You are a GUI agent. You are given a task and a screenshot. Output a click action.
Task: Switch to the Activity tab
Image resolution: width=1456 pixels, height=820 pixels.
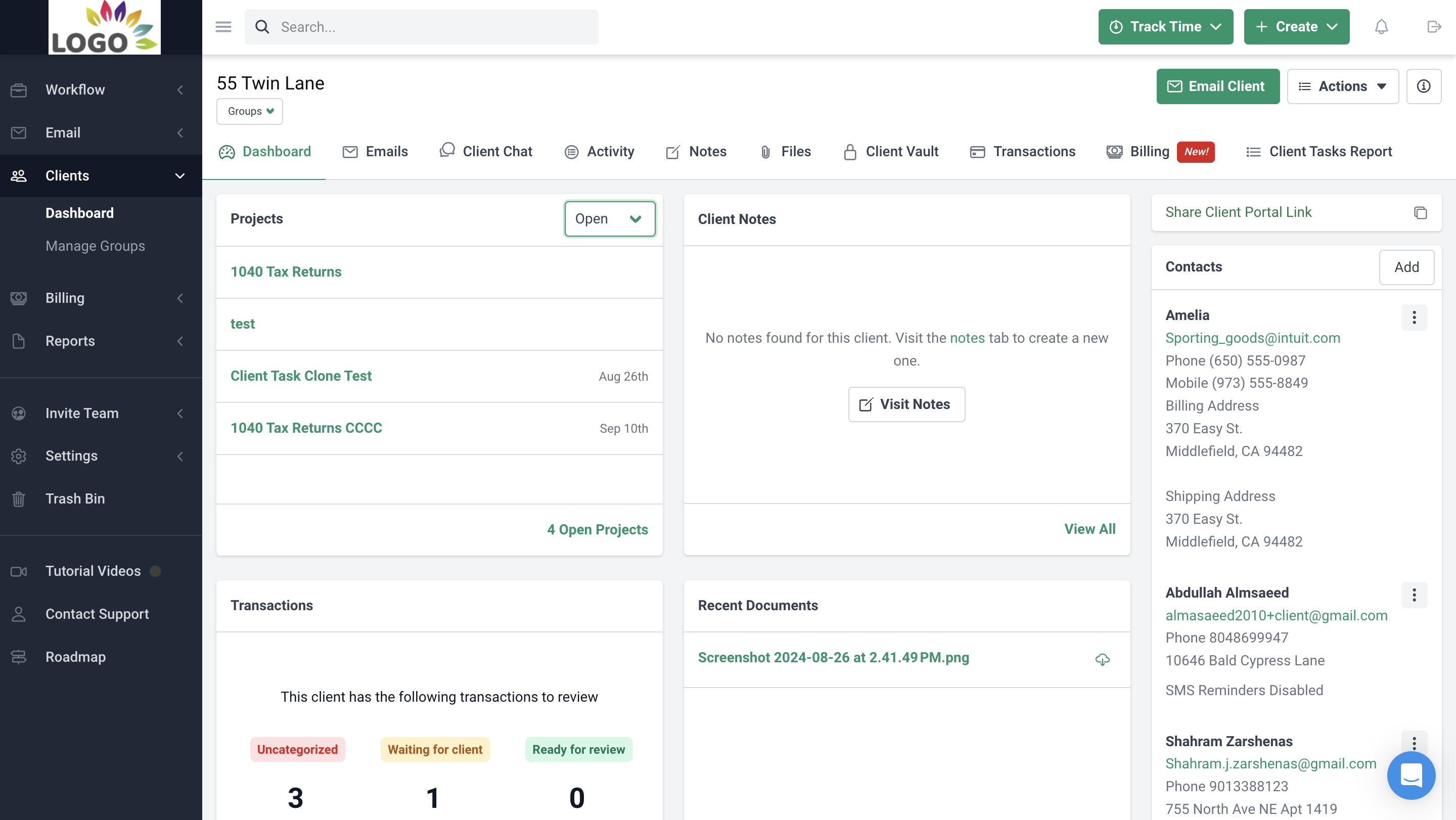click(x=599, y=152)
